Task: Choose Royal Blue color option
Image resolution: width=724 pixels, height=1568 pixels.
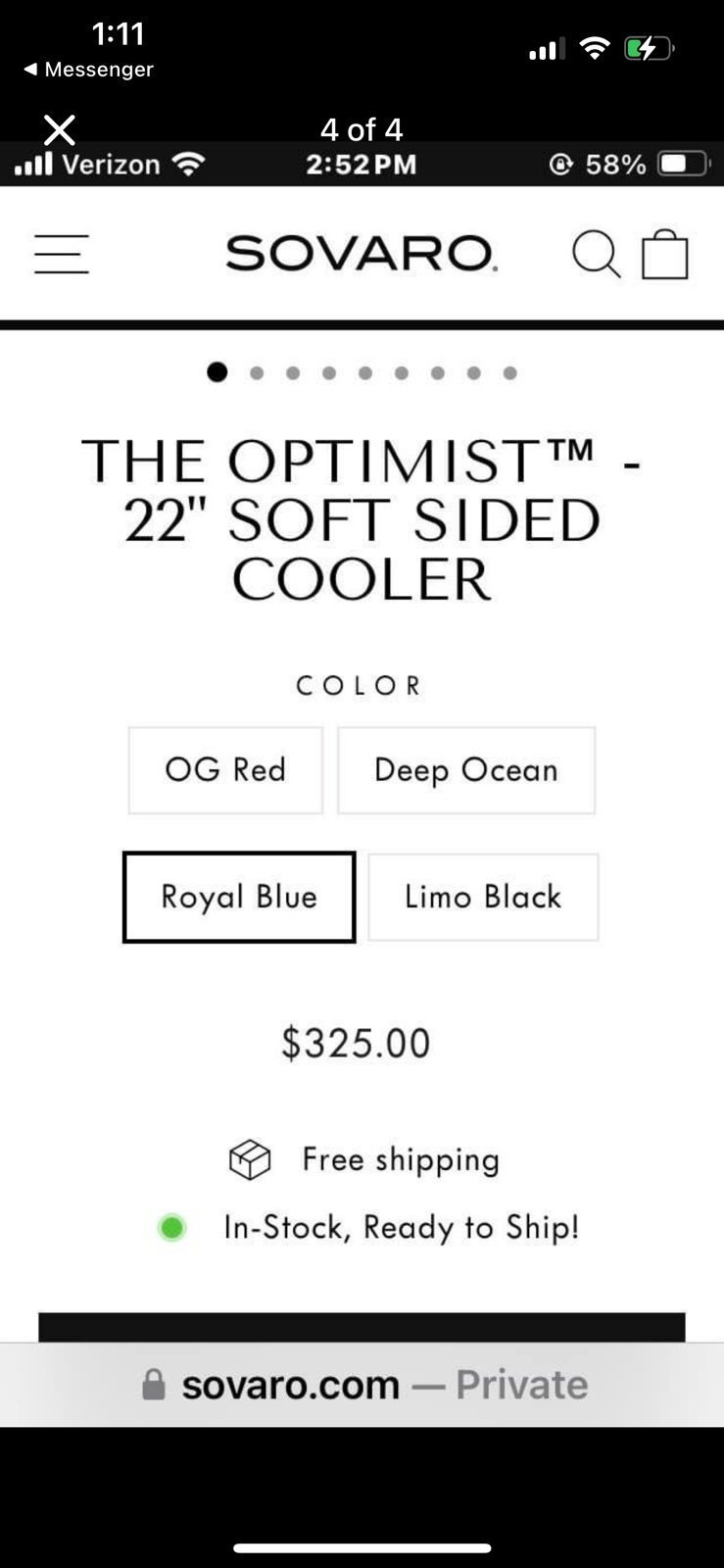Action: pos(239,897)
